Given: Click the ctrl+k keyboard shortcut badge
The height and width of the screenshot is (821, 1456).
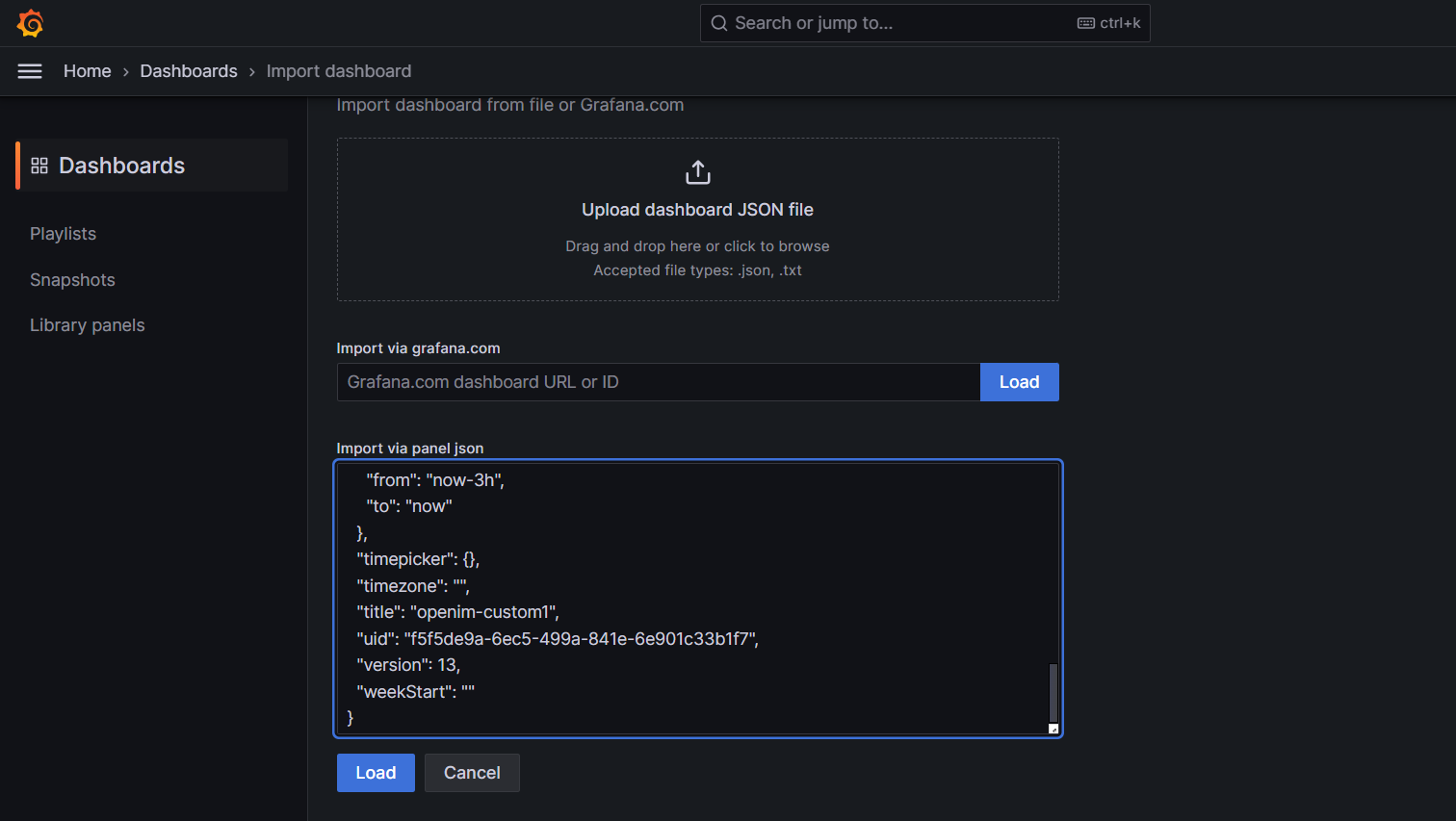Looking at the screenshot, I should pyautogui.click(x=1108, y=22).
